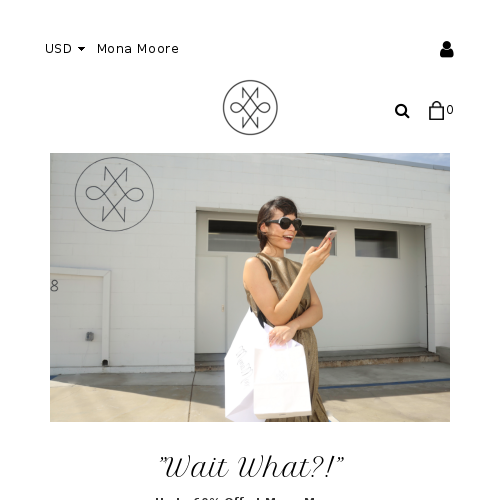The image size is (500, 500).
Task: Click the phone held by woman in photo
Action: (x=328, y=238)
